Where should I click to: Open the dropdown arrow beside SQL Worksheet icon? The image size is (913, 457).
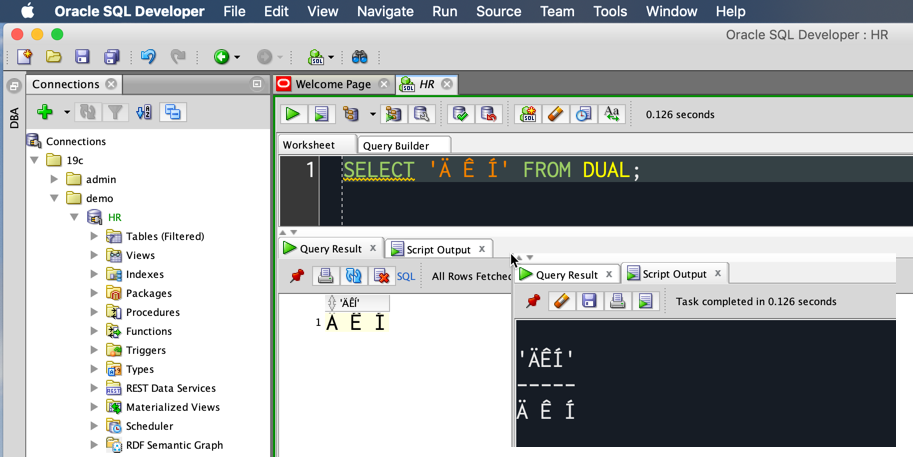(x=331, y=57)
